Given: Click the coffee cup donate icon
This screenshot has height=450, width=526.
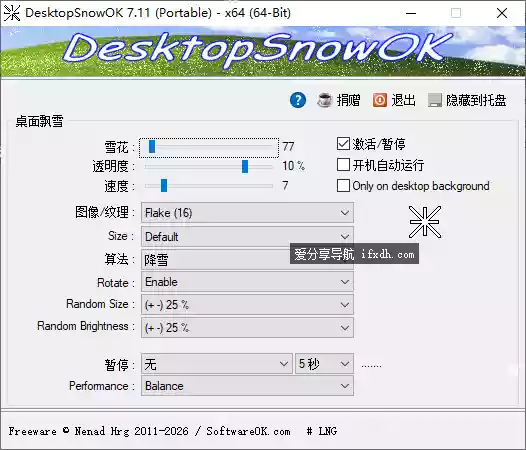Looking at the screenshot, I should pyautogui.click(x=324, y=100).
